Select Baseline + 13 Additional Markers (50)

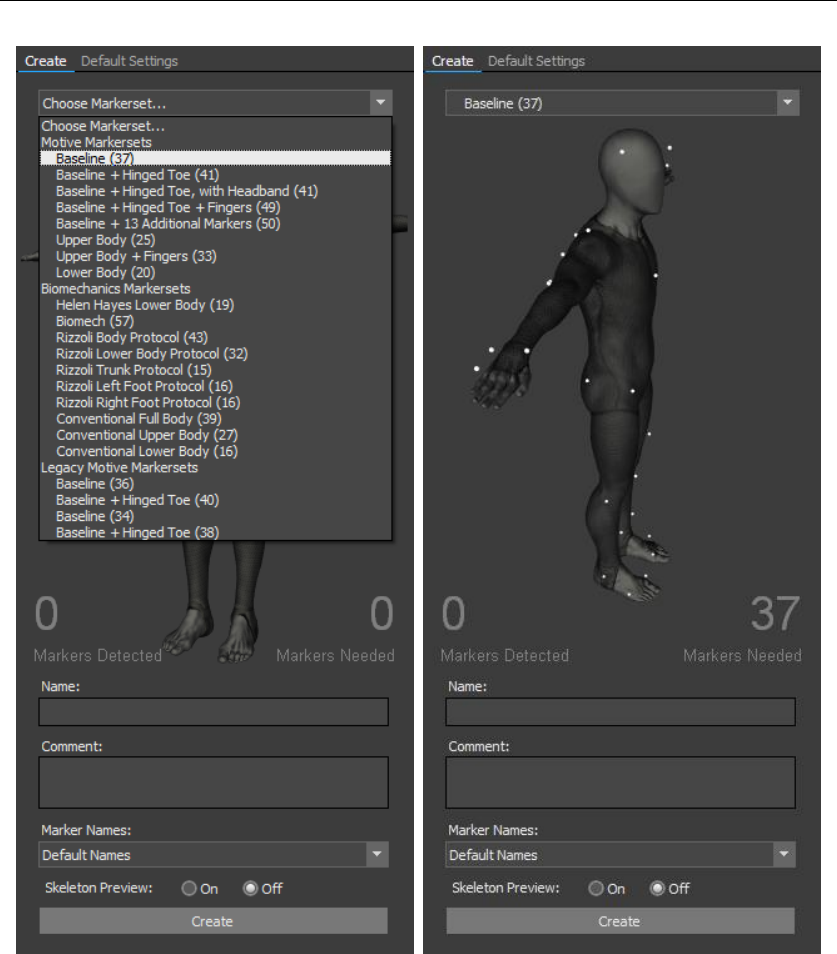coord(168,223)
